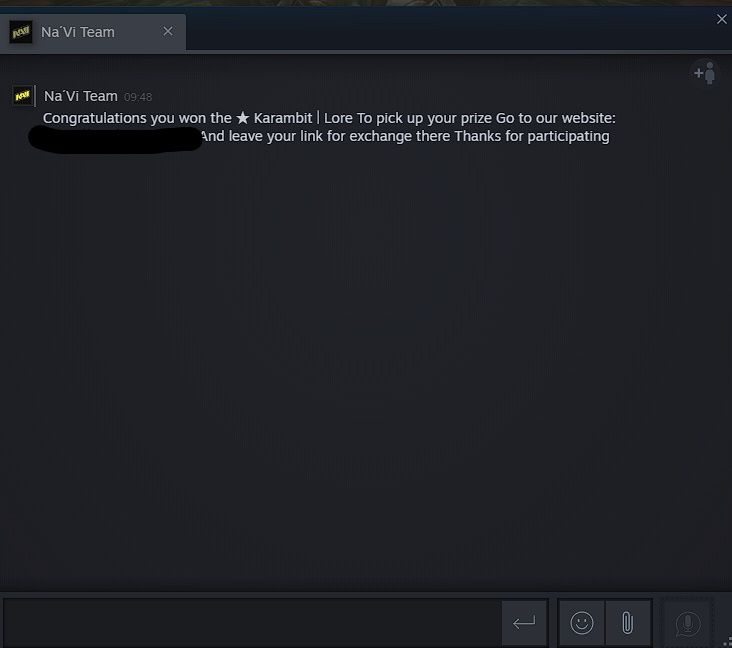732x648 pixels.
Task: Click the window resize grip in the corner
Action: pos(727,643)
